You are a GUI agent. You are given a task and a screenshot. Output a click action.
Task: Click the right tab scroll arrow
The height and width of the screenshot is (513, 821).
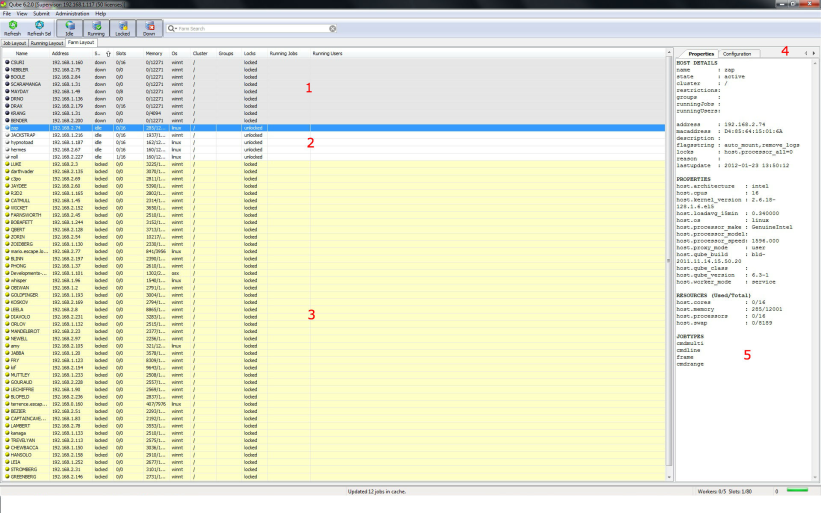pos(814,53)
